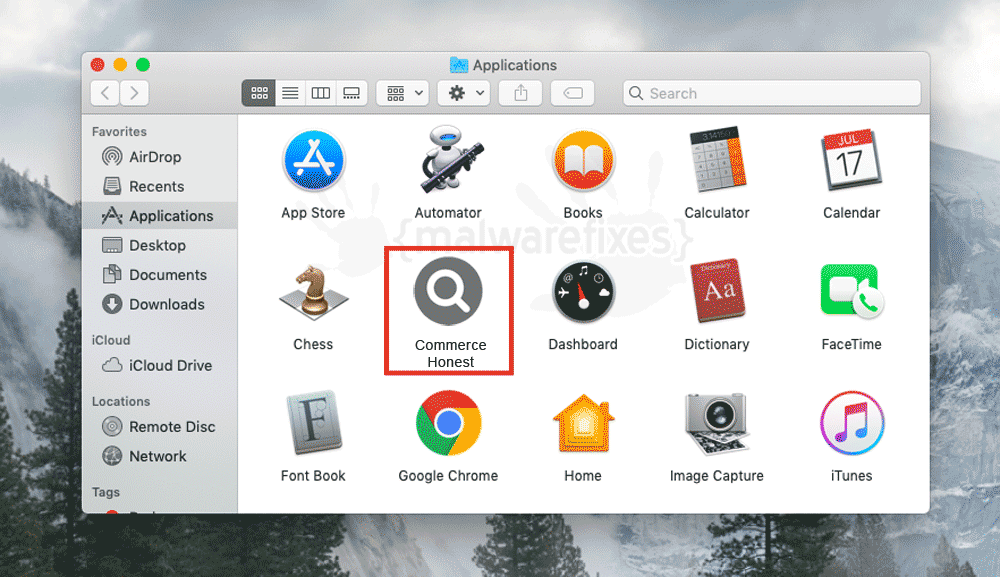The width and height of the screenshot is (1000, 577).
Task: Click the "Image Capture" name label
Action: pyautogui.click(x=716, y=476)
